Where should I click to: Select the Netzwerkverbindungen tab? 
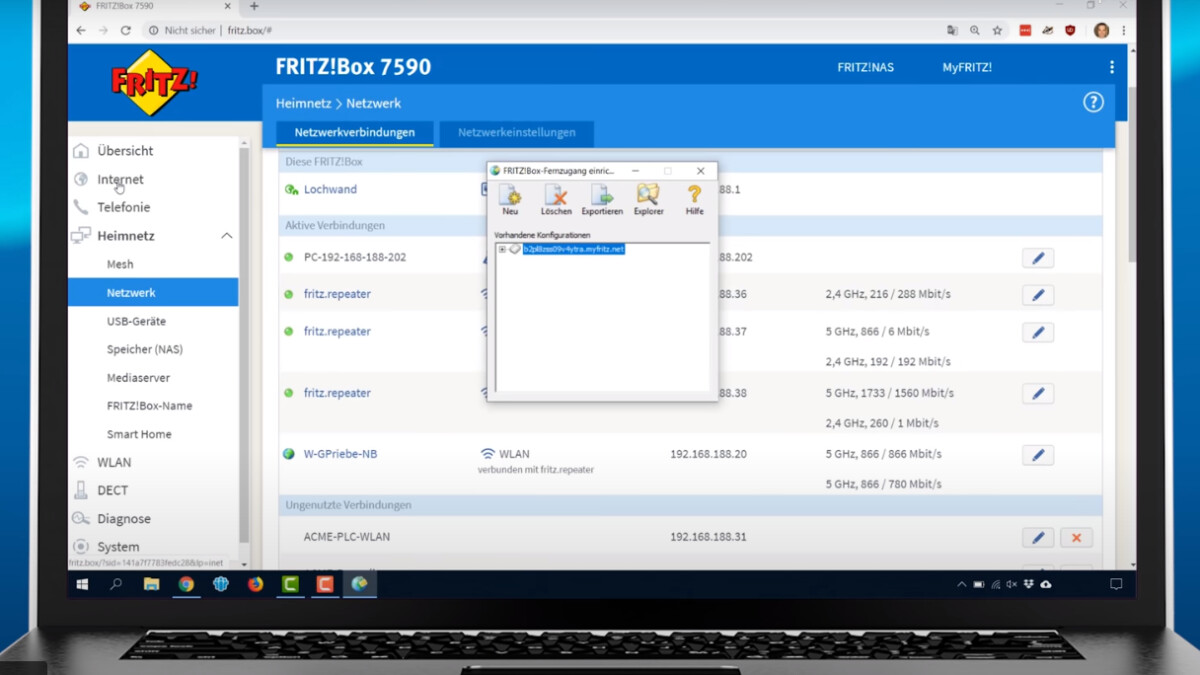coord(354,133)
